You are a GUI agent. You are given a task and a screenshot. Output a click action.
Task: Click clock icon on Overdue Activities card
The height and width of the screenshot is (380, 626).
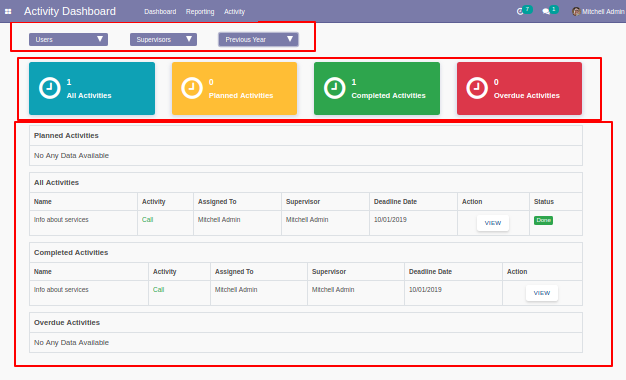pos(477,88)
